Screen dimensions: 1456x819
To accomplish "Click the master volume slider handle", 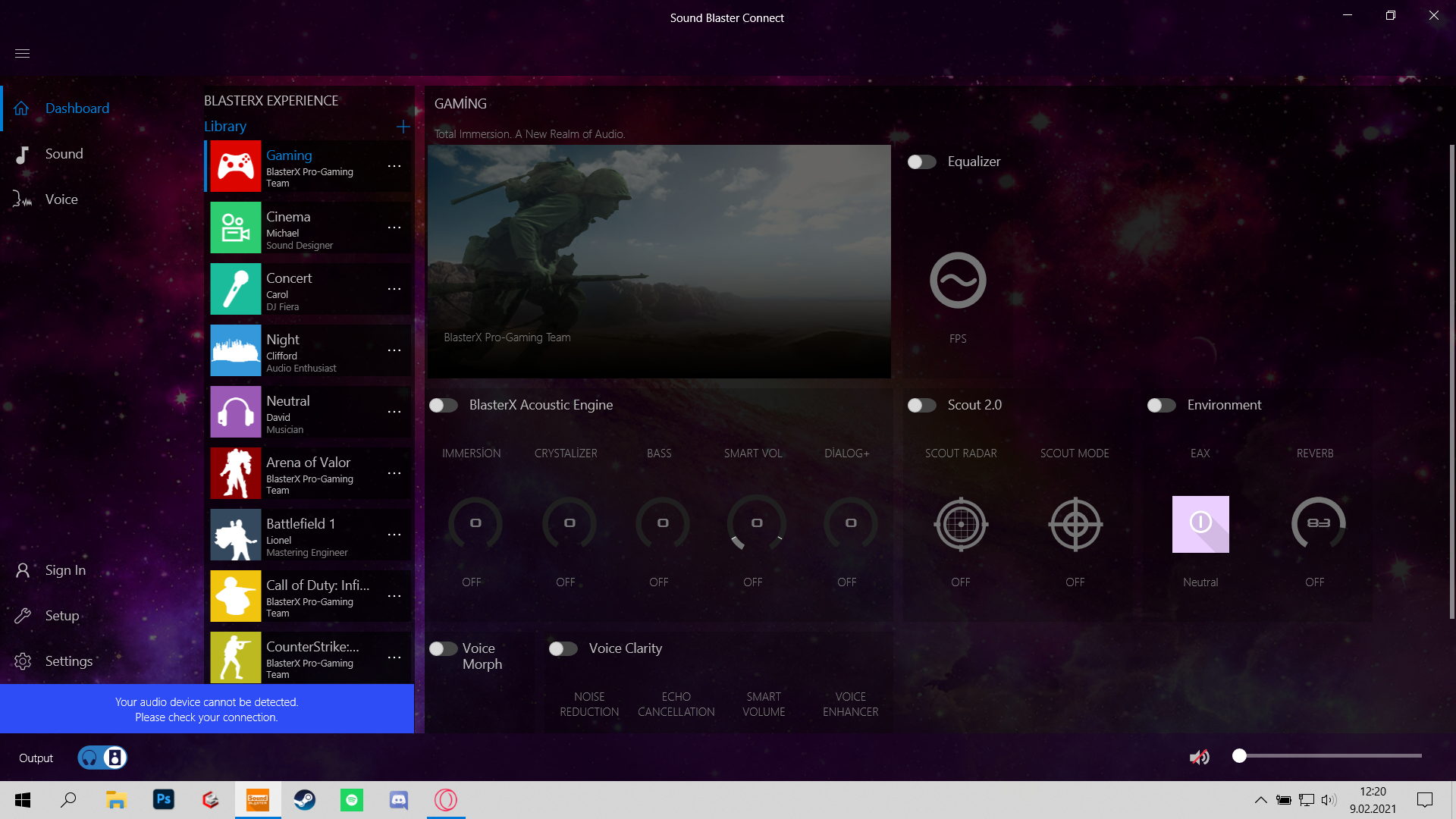I will (x=1239, y=756).
